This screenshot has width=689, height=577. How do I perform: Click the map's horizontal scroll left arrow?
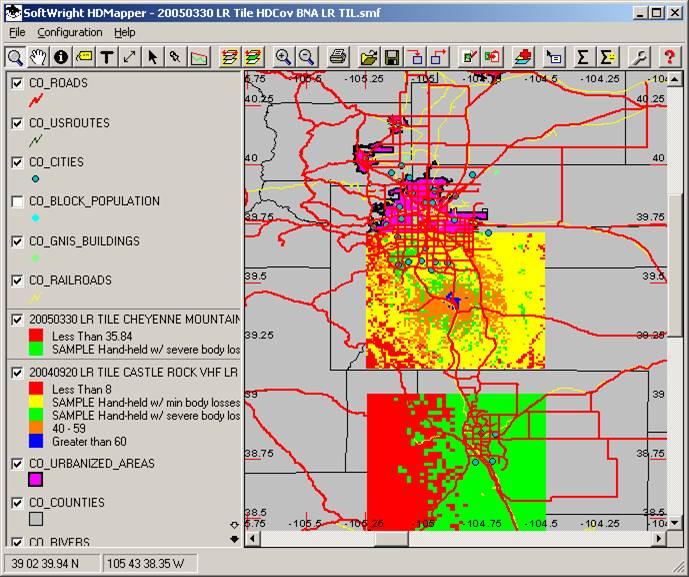click(x=252, y=538)
